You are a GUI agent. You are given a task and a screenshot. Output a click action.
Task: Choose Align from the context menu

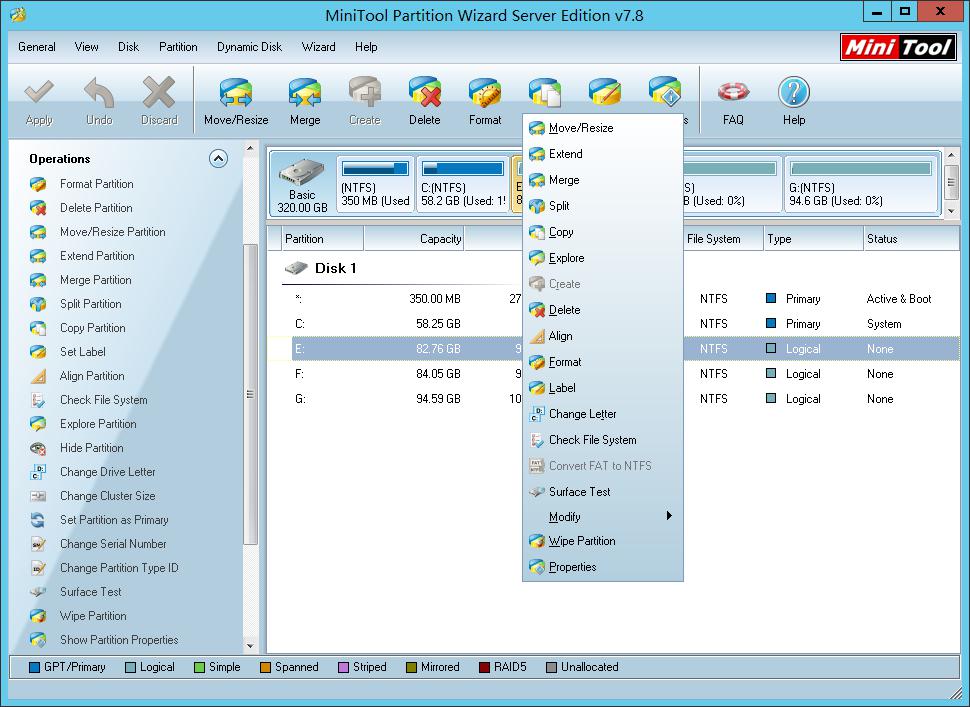pyautogui.click(x=603, y=336)
